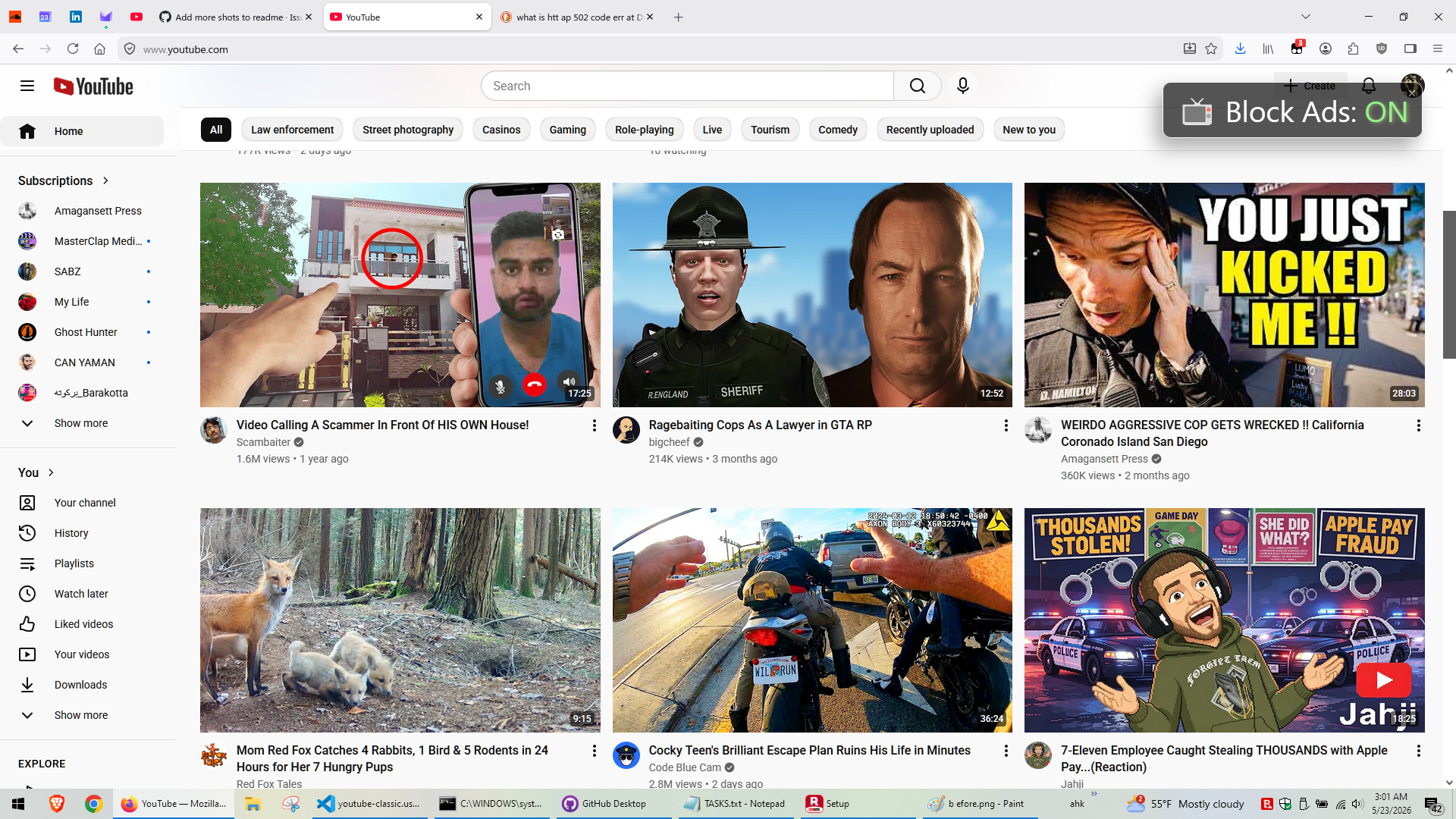Click the YouTube logo

93,86
